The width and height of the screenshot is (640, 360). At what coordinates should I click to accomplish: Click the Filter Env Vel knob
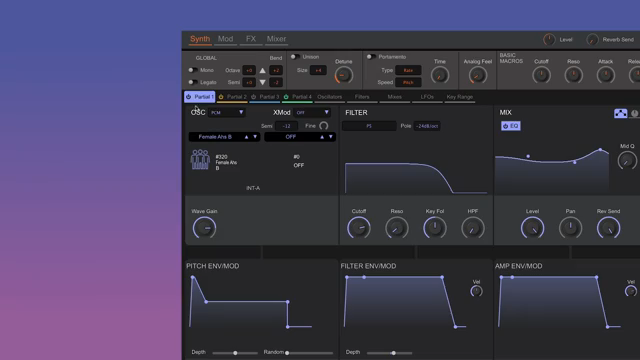[476, 291]
